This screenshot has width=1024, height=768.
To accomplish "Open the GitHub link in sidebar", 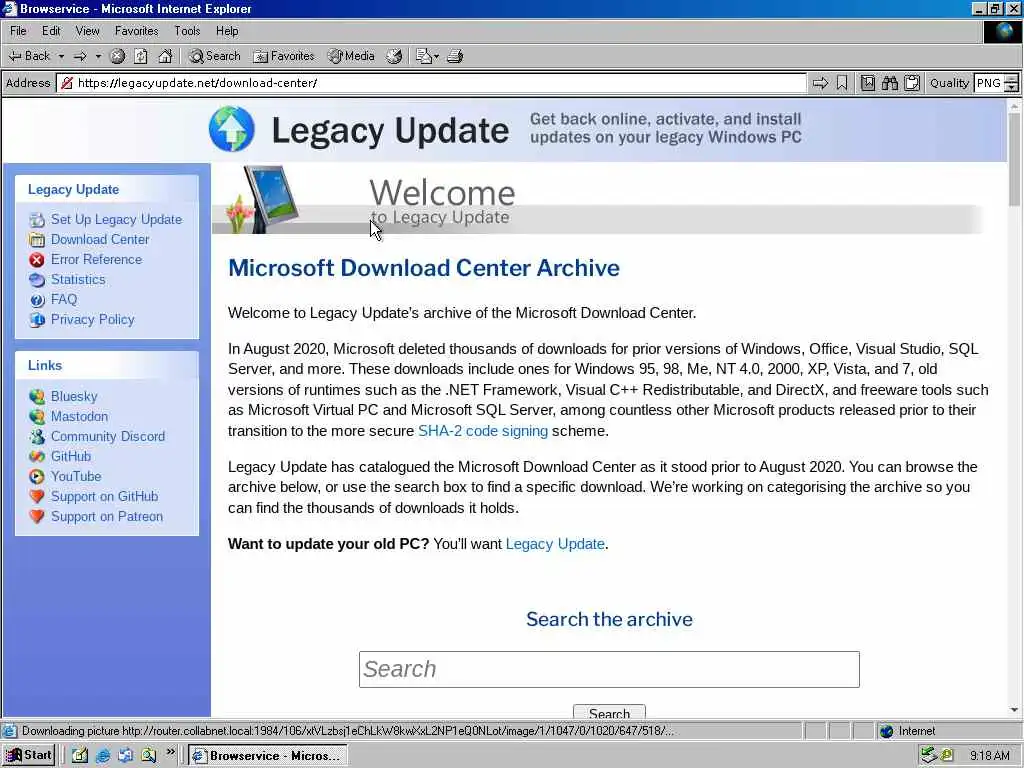I will coord(71,456).
